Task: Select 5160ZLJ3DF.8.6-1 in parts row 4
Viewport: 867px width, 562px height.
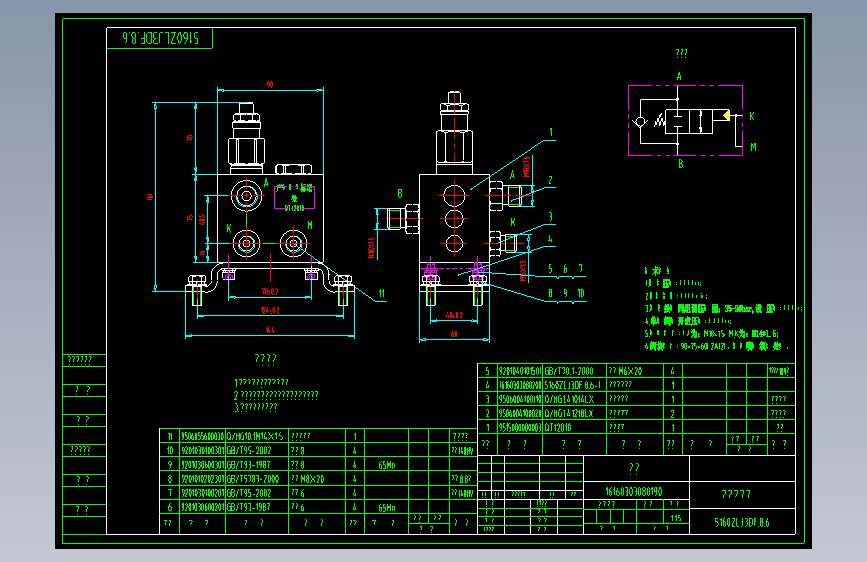Action: click(573, 384)
